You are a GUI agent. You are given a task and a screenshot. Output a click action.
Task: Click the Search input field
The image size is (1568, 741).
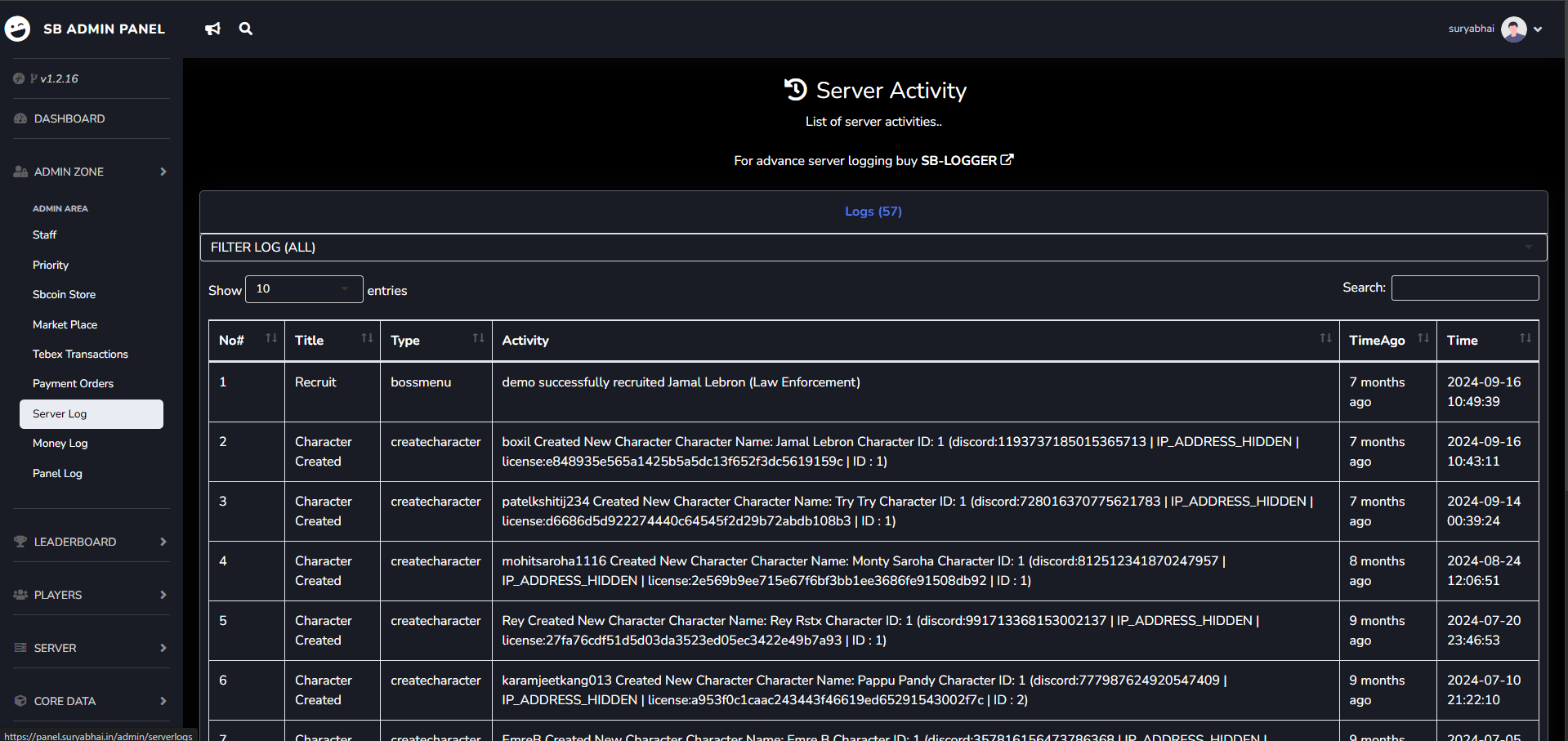[x=1464, y=288]
